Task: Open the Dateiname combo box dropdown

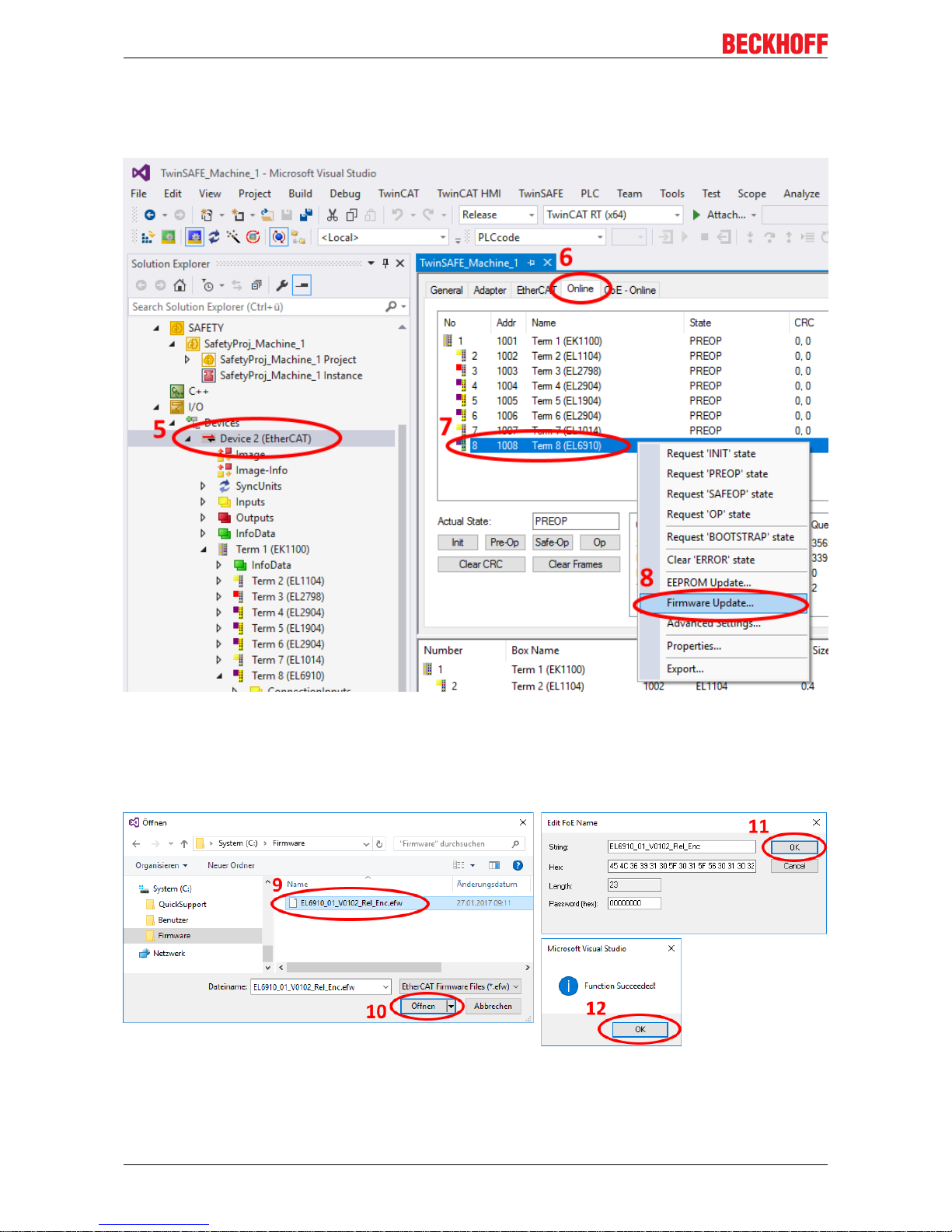Action: [385, 987]
